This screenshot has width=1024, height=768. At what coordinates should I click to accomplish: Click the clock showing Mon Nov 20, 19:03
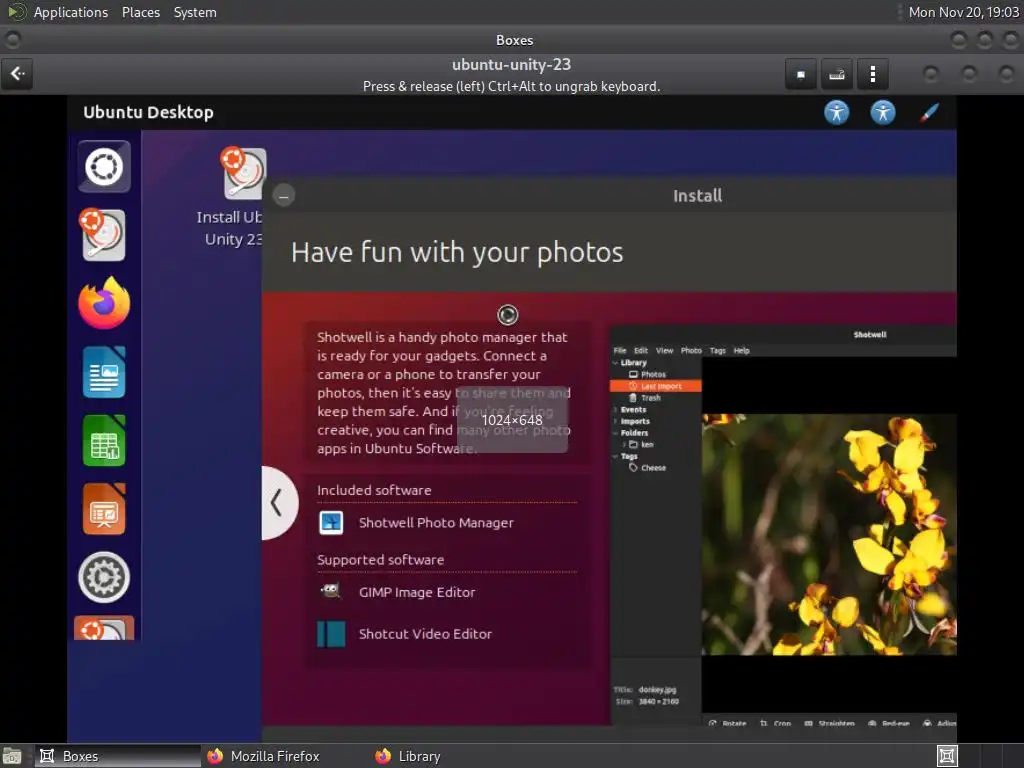[963, 12]
